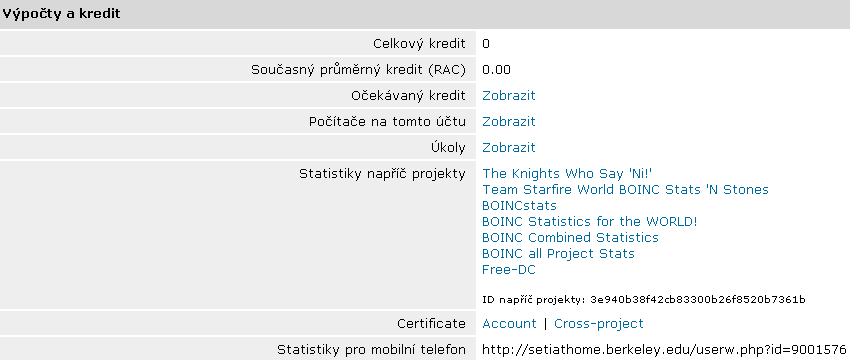The image size is (850, 360).
Task: Open BOINC Statistics for the WORLD! link
Action: 589,222
